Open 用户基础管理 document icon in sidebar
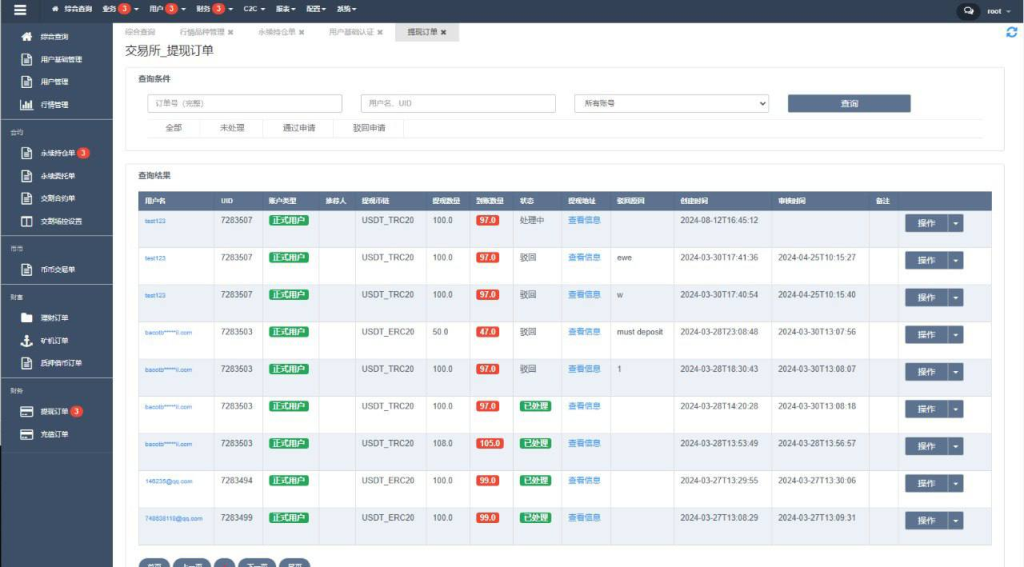Image resolution: width=1024 pixels, height=567 pixels. pos(27,59)
